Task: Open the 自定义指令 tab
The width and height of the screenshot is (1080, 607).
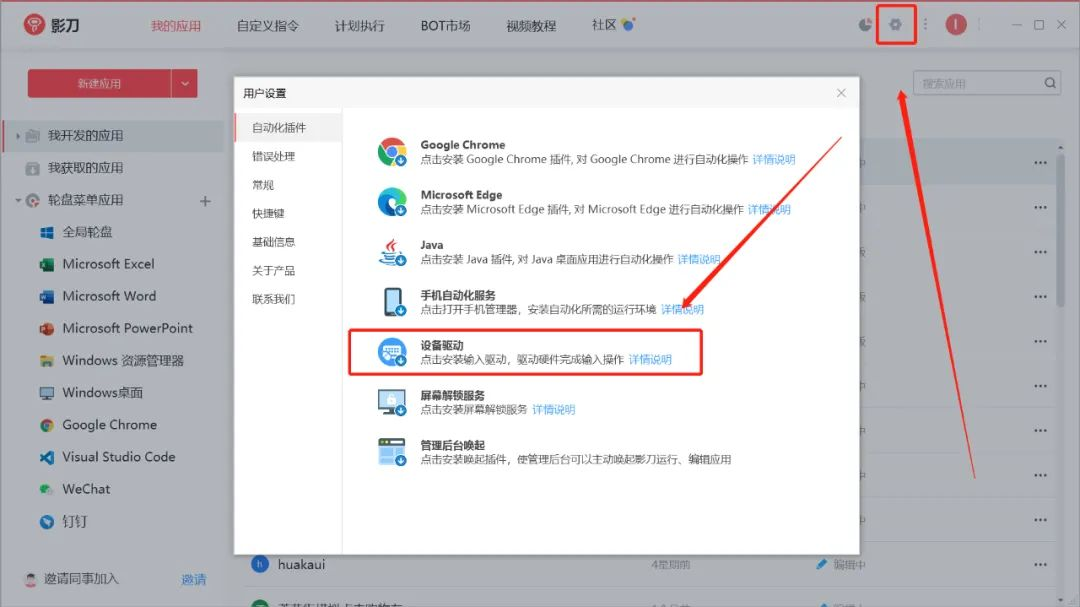Action: tap(267, 26)
